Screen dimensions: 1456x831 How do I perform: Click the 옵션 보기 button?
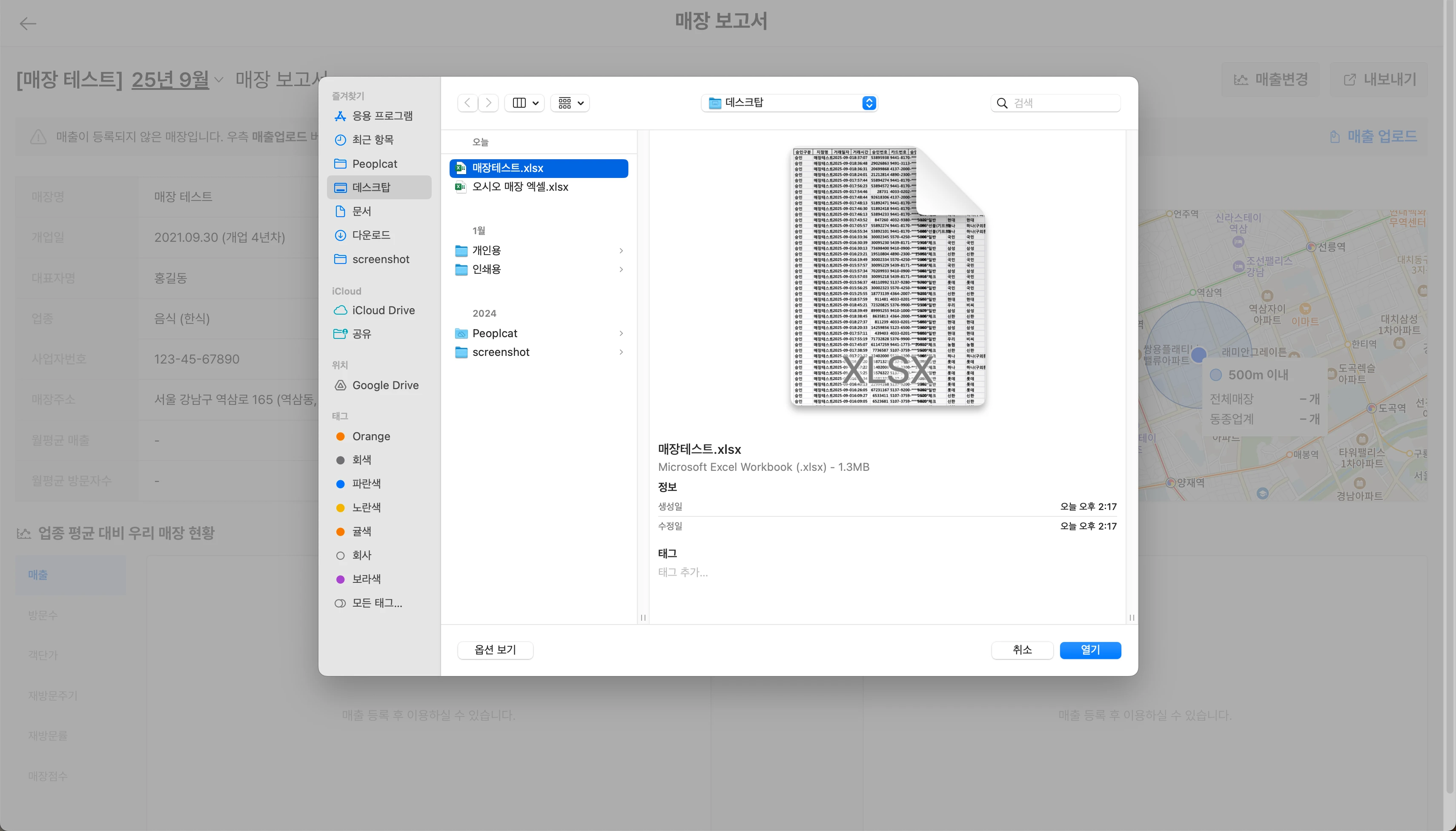click(495, 650)
